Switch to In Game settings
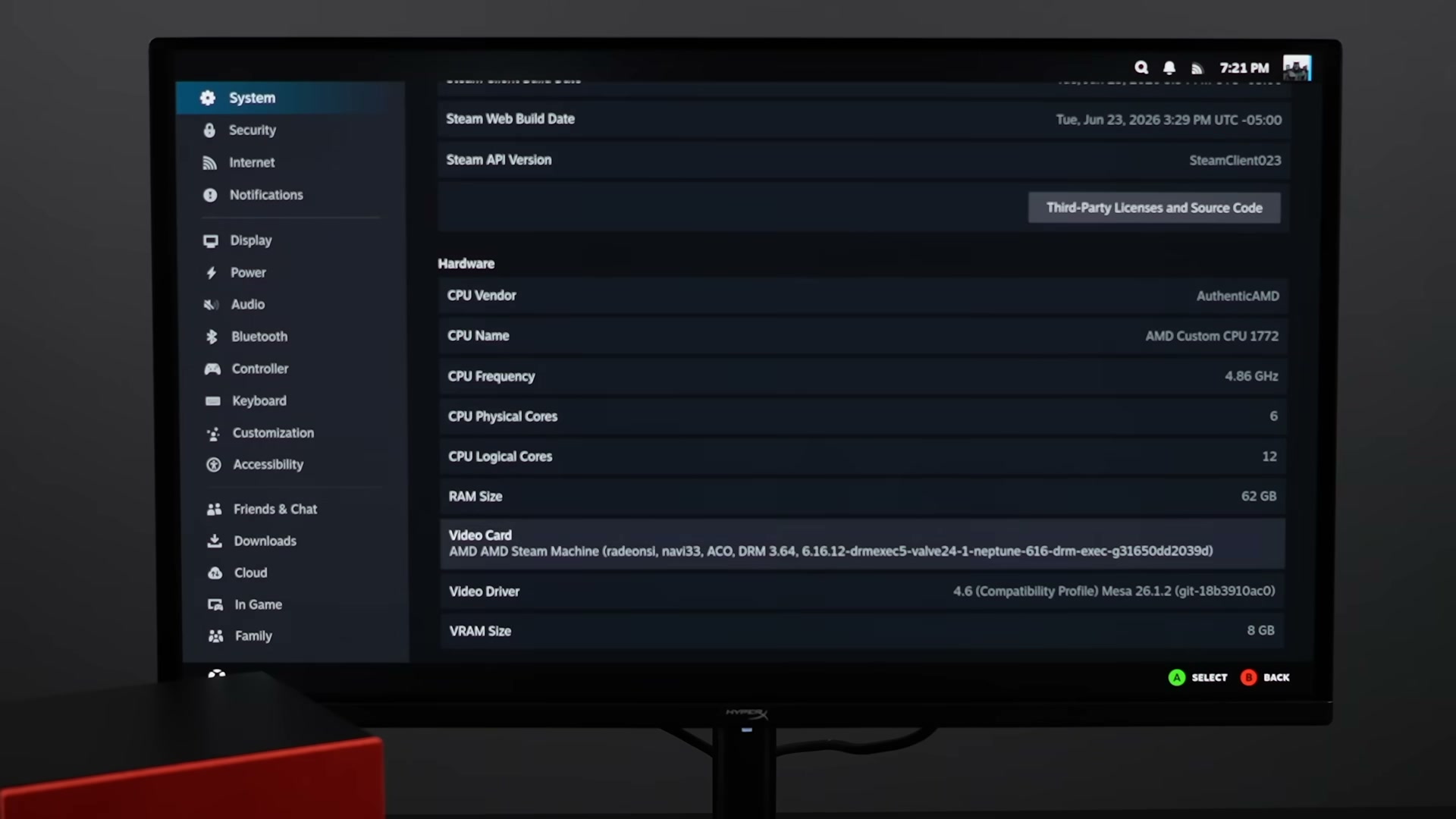Screen dimensions: 1456x819 [x=296, y=605]
